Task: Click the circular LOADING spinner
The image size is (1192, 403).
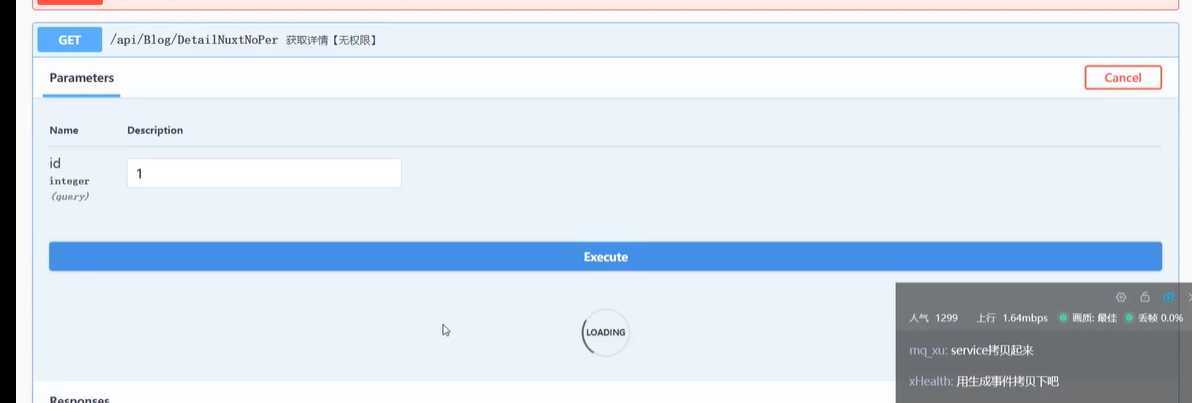Action: tap(605, 333)
